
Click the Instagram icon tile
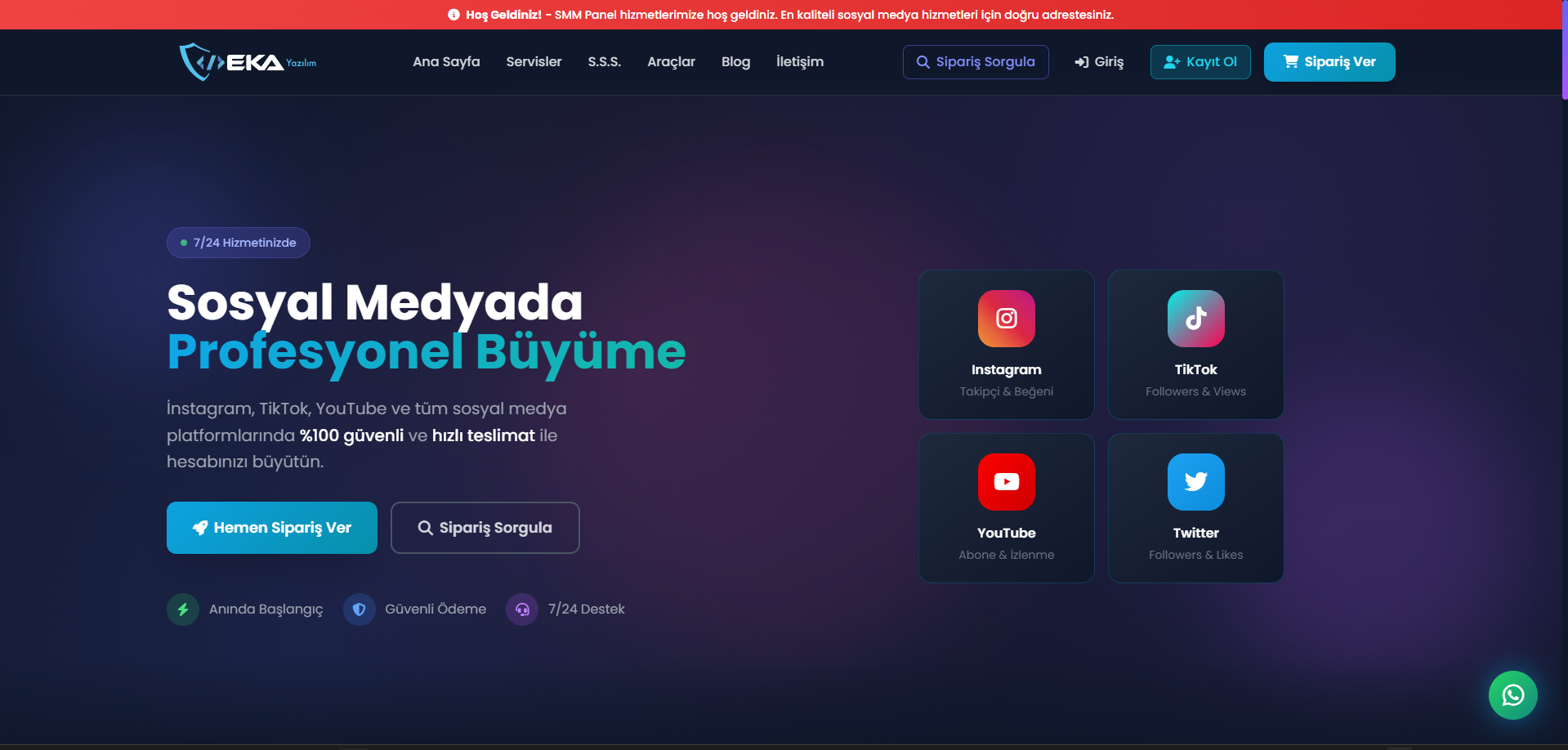[1006, 319]
